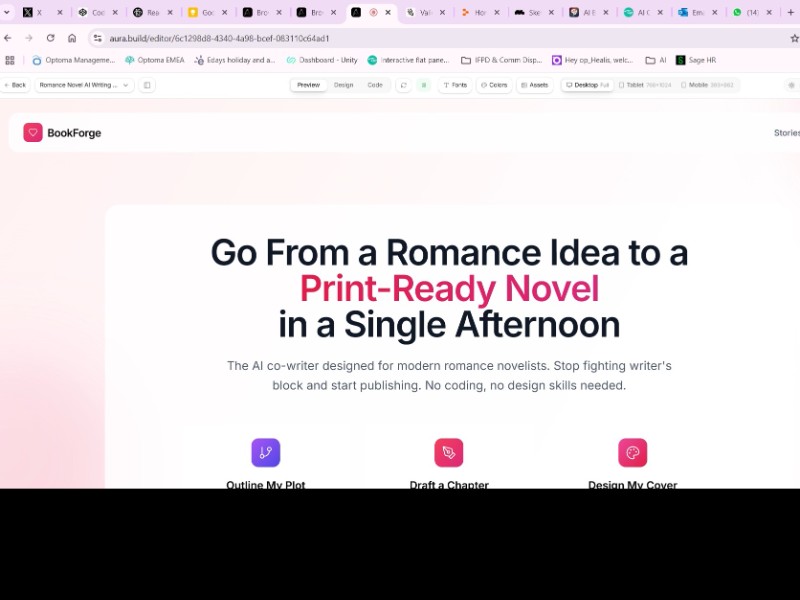Click the refresh preview icon in editor toolbar
The image size is (800, 600).
click(x=403, y=85)
